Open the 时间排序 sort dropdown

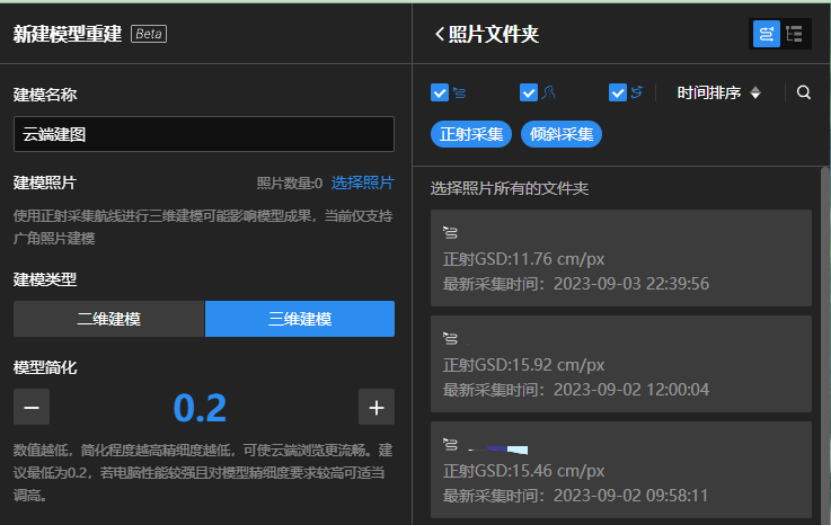coord(718,93)
